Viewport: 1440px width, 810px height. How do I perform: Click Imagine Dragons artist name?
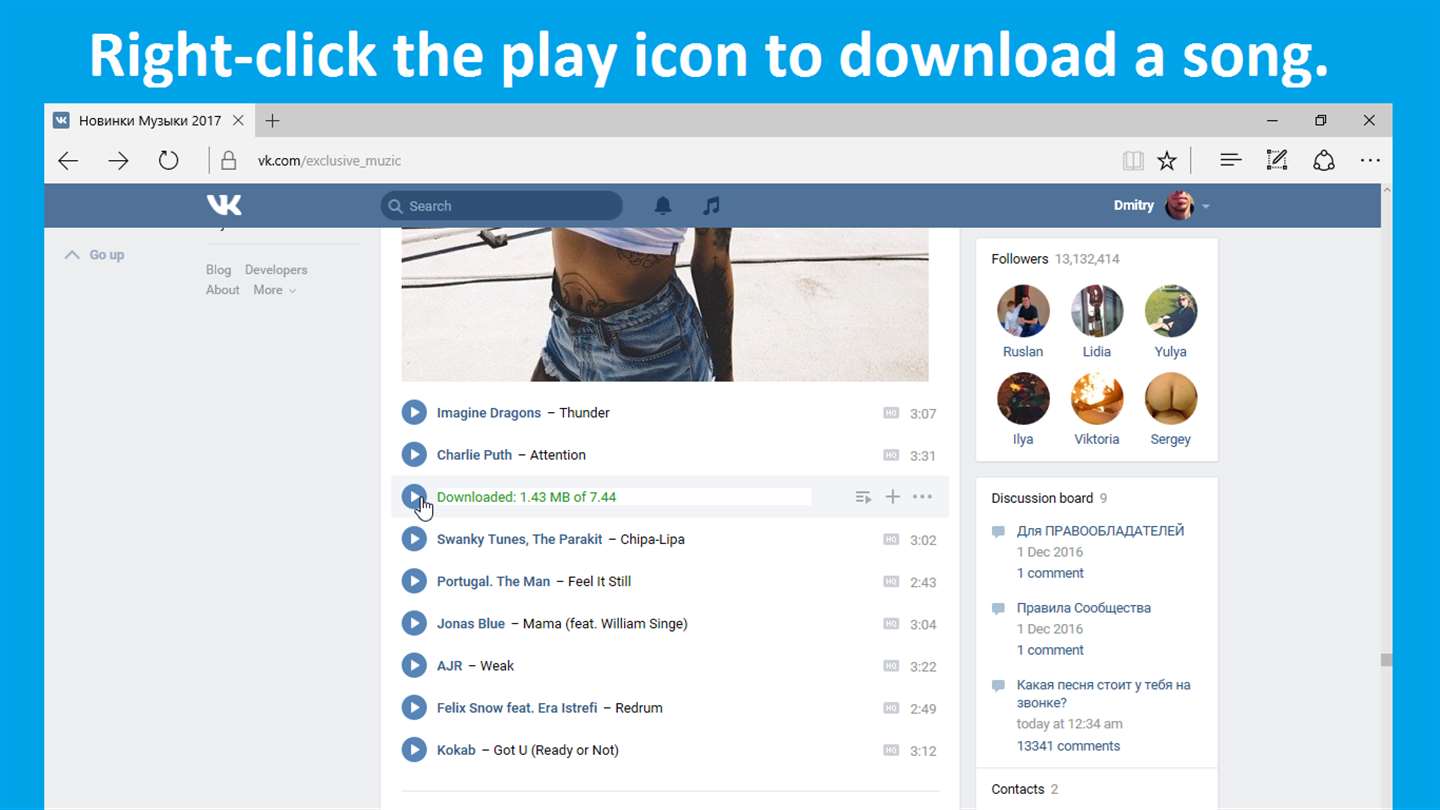tap(489, 413)
